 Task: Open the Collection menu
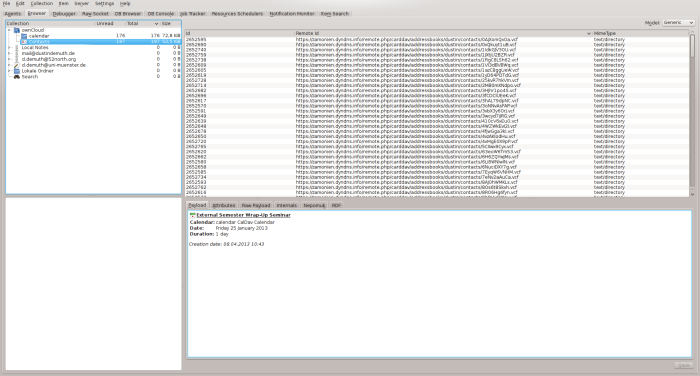42,4
